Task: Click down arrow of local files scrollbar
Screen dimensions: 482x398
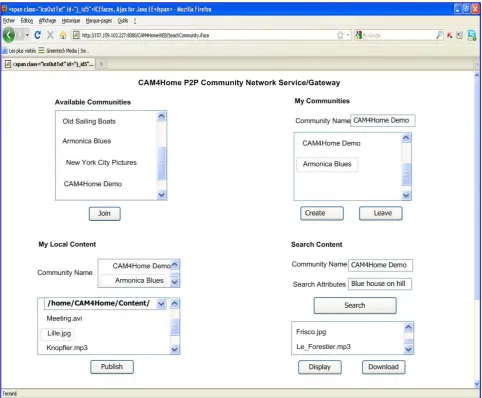Action: point(175,349)
